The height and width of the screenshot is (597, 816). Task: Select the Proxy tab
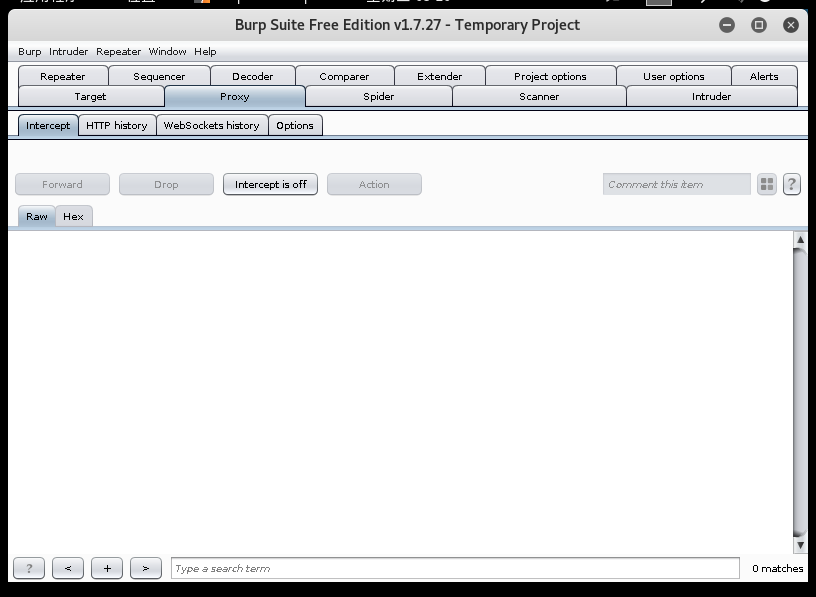click(235, 97)
